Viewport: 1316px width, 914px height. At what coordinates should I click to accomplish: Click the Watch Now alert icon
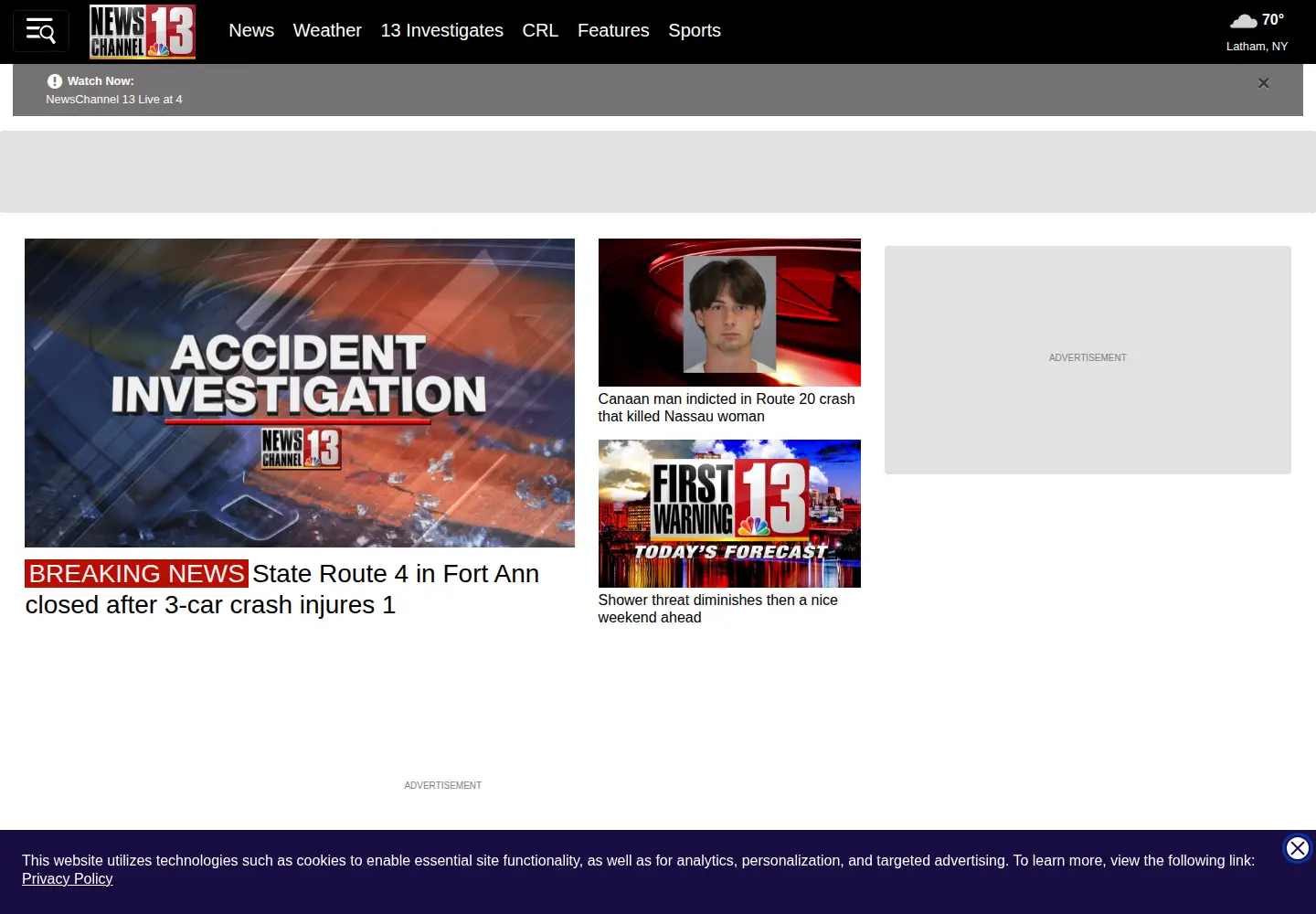pos(55,81)
